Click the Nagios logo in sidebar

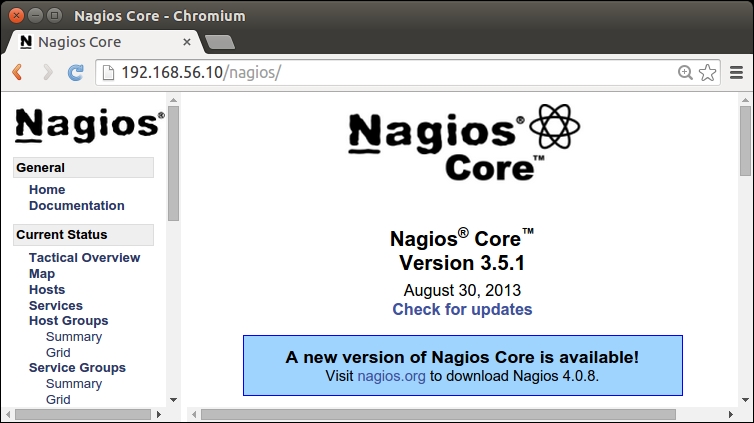coord(89,123)
